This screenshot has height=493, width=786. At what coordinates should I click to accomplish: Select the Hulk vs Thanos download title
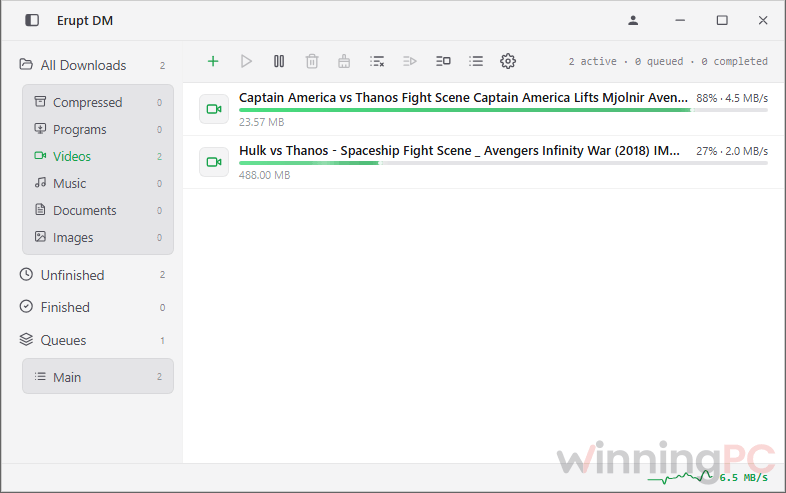[x=459, y=150]
